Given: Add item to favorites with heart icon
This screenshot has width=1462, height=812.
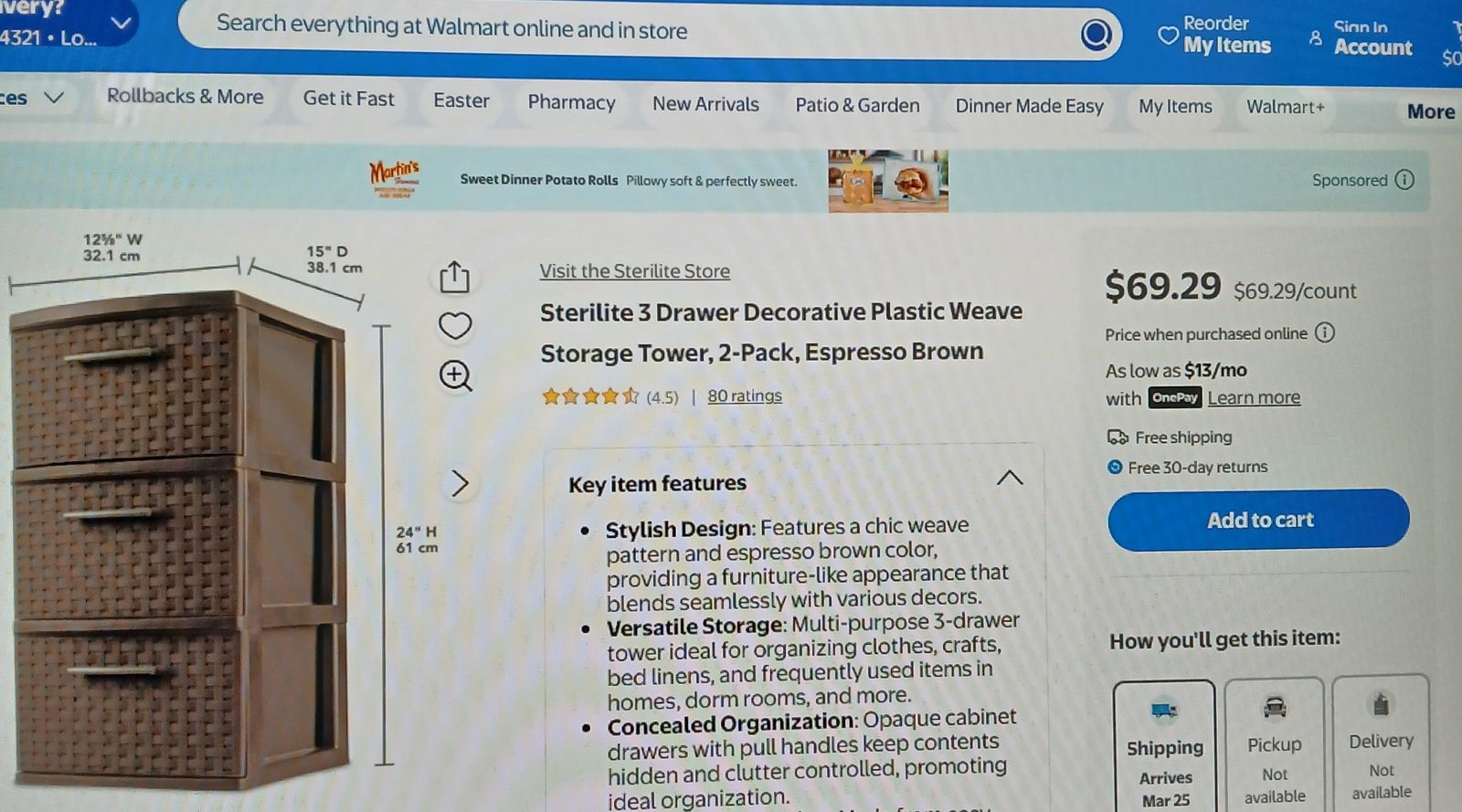Looking at the screenshot, I should tap(455, 325).
